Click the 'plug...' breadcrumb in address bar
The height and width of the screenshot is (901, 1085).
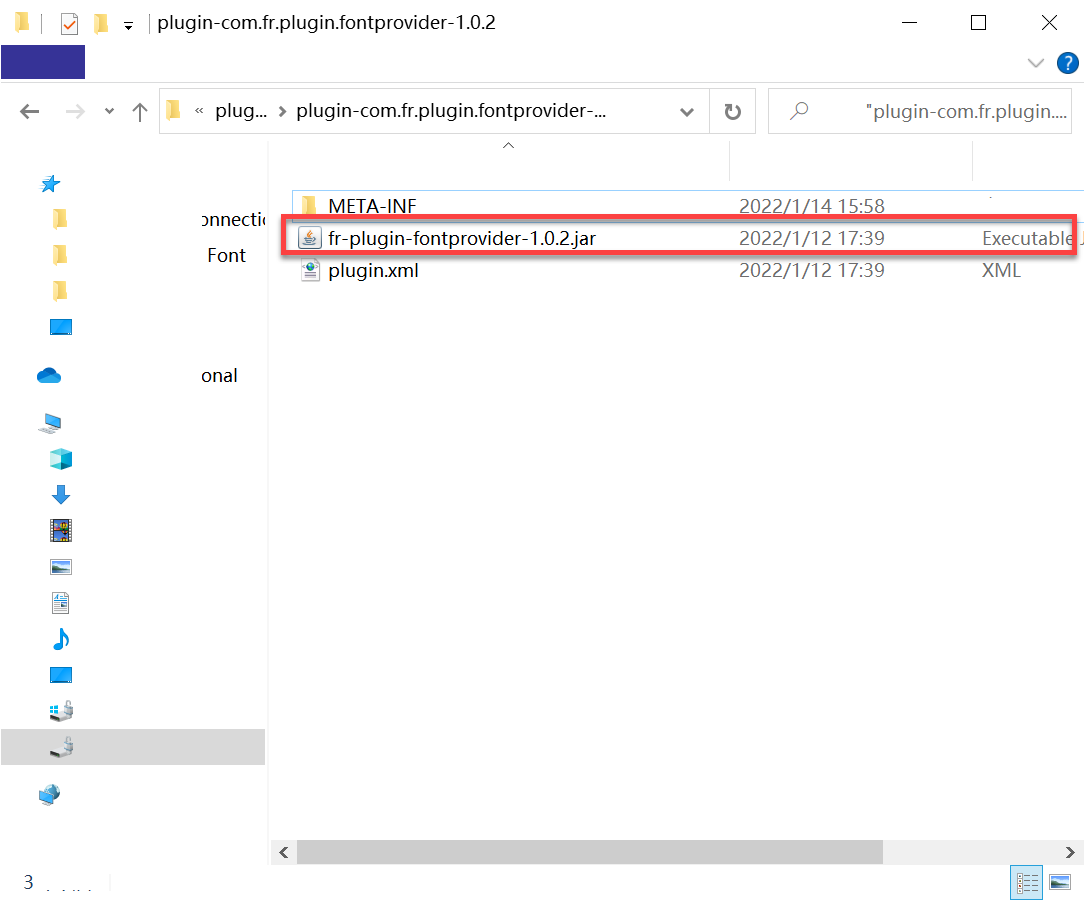click(241, 111)
